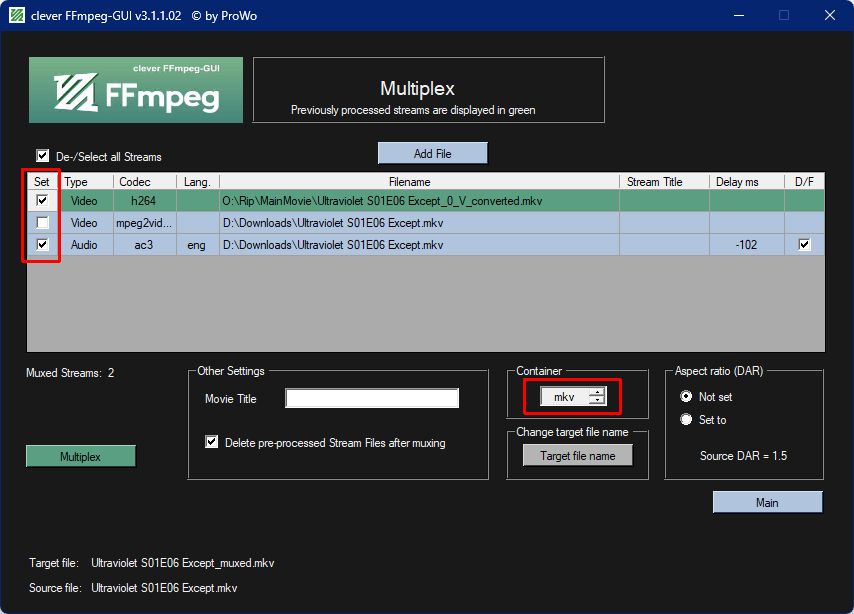
Task: Click the container spinner down arrow
Action: click(x=597, y=400)
